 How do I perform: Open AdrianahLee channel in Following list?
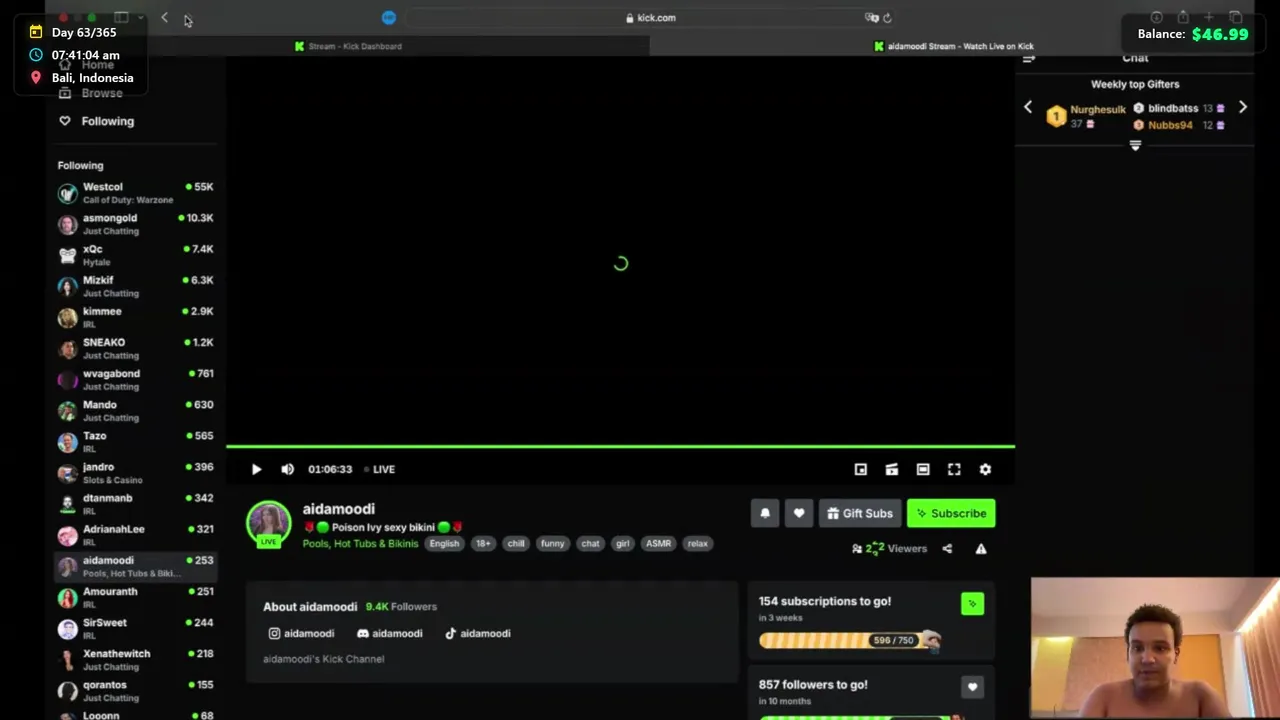tap(135, 534)
